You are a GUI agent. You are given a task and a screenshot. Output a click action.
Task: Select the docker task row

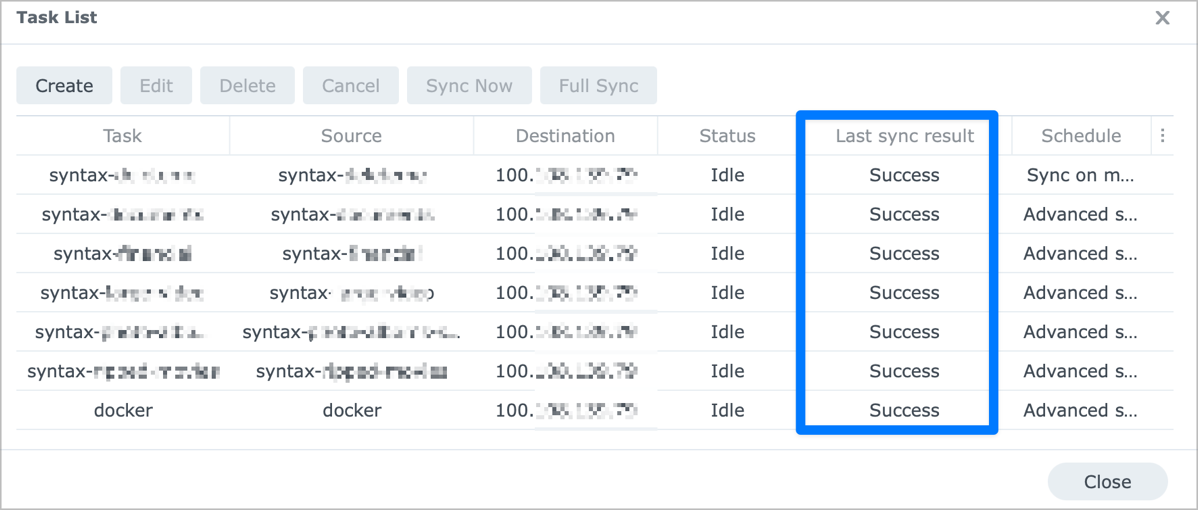pos(123,410)
